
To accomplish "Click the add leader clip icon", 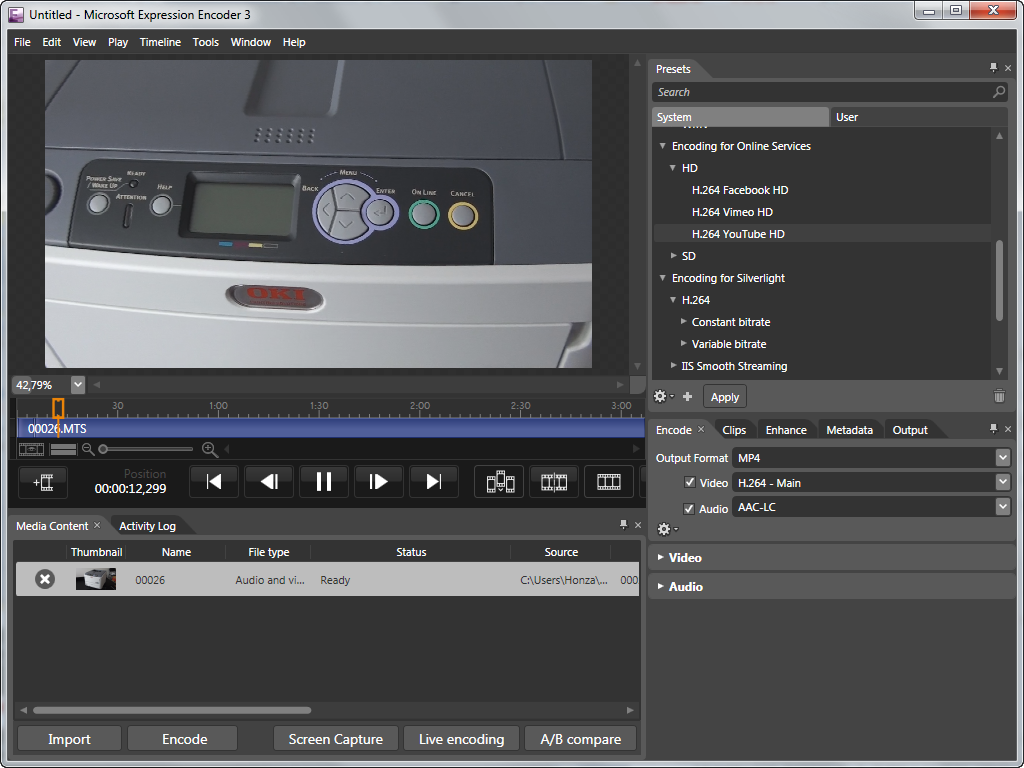I will tap(43, 482).
